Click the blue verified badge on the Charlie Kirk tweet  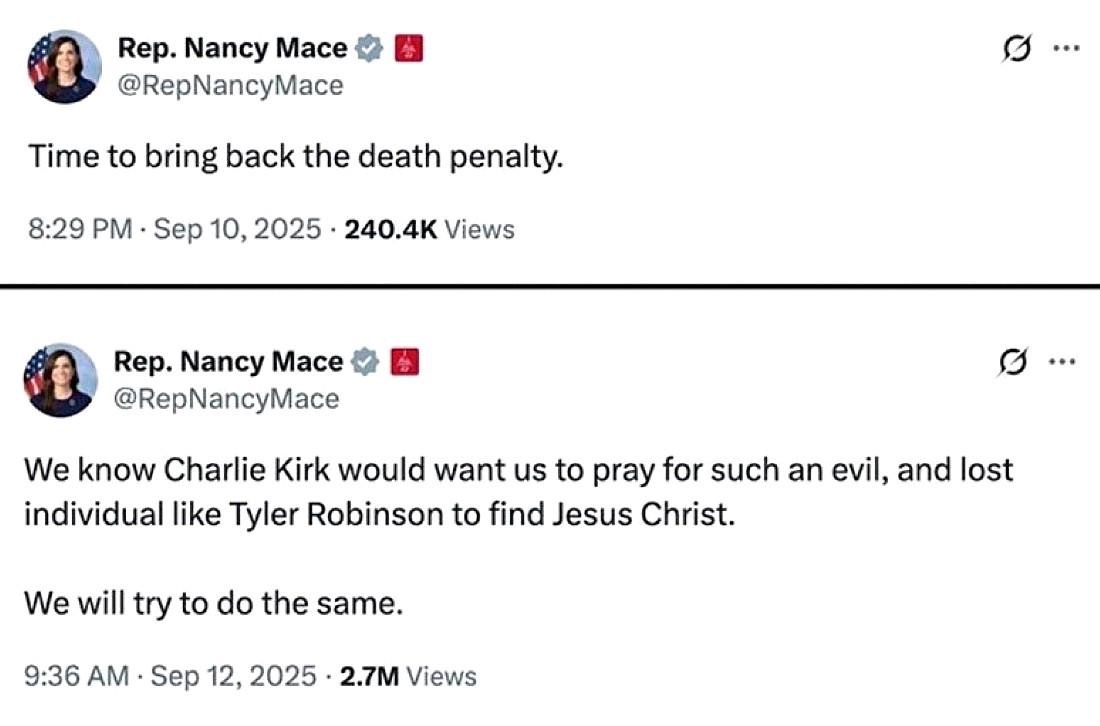pyautogui.click(x=366, y=361)
